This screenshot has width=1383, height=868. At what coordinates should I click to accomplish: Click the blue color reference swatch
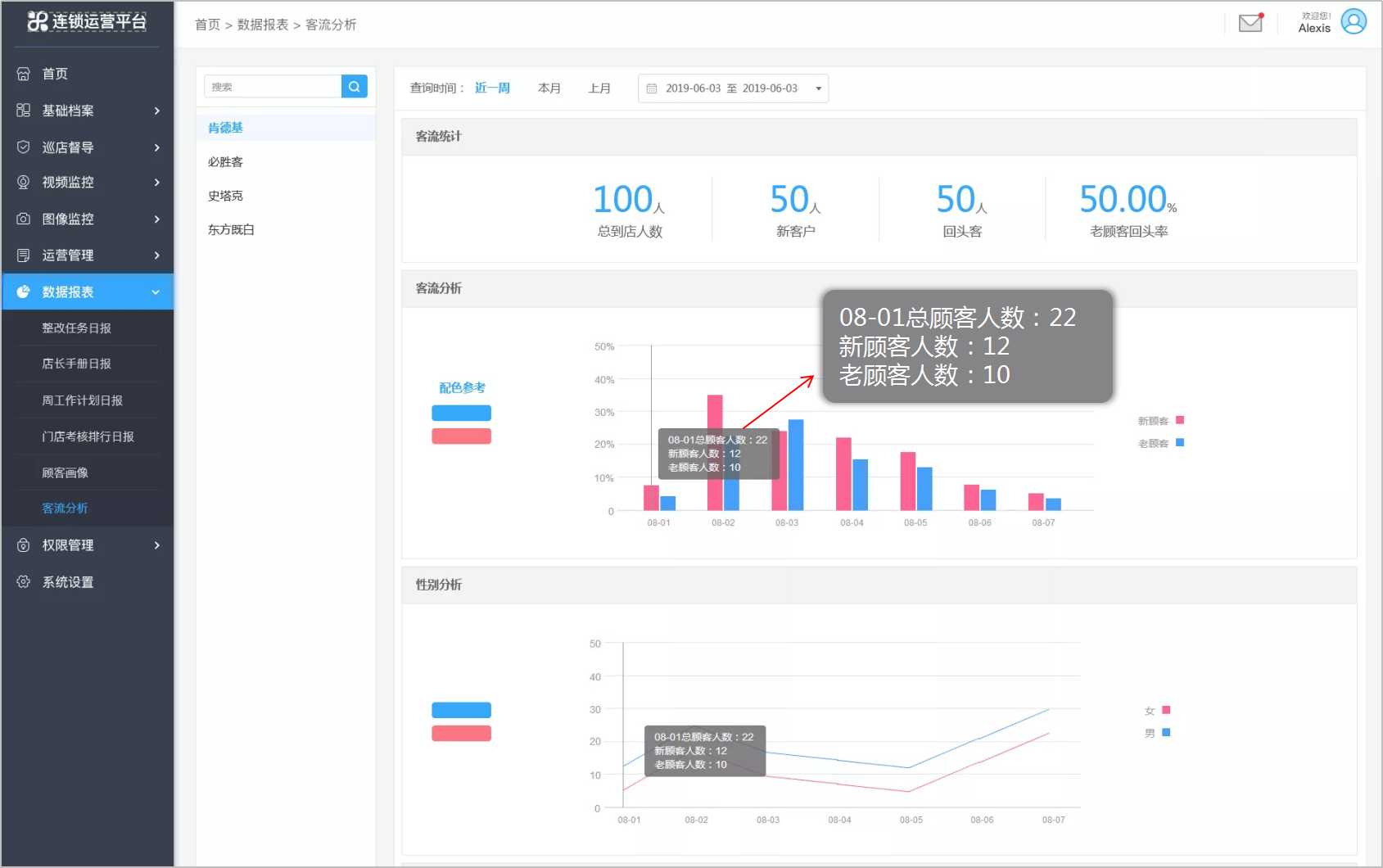[x=461, y=413]
